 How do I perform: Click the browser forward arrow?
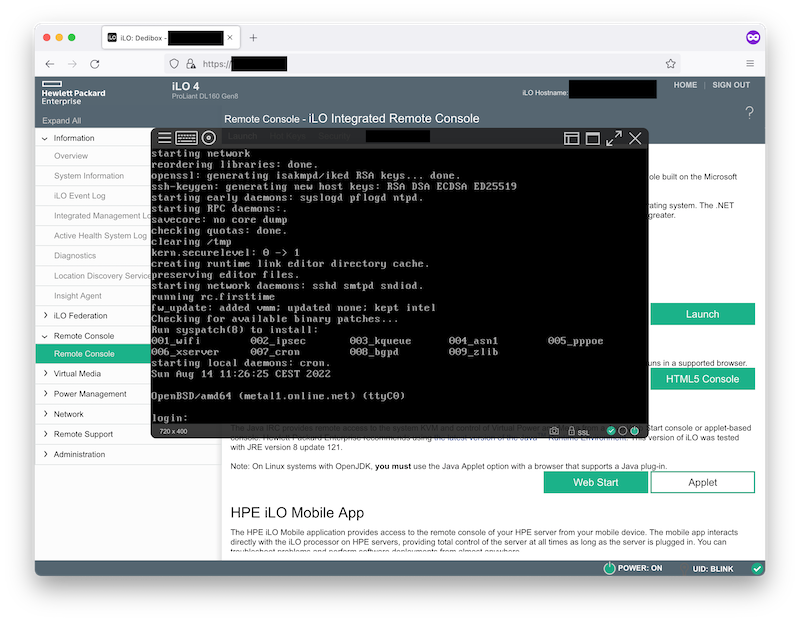click(x=72, y=64)
